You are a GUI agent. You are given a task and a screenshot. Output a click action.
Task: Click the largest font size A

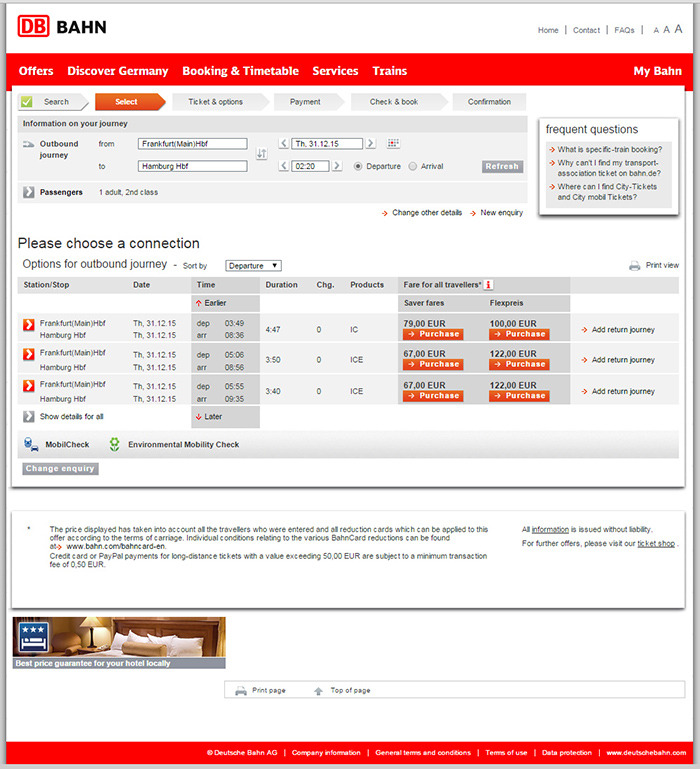tap(678, 29)
